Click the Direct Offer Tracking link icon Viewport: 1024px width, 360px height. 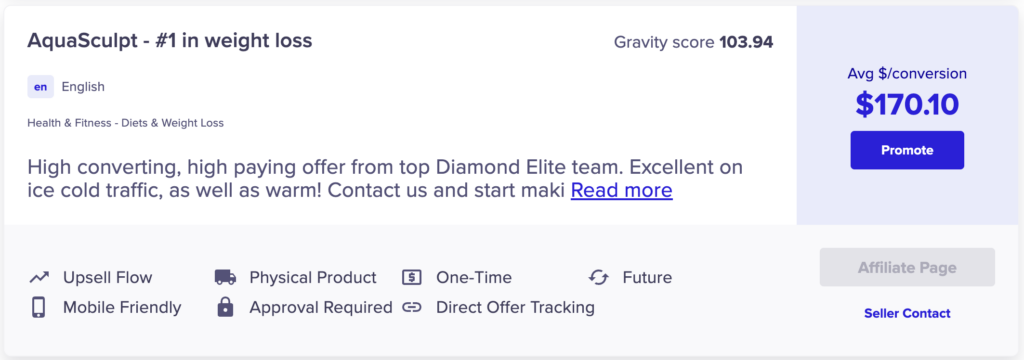[x=412, y=307]
